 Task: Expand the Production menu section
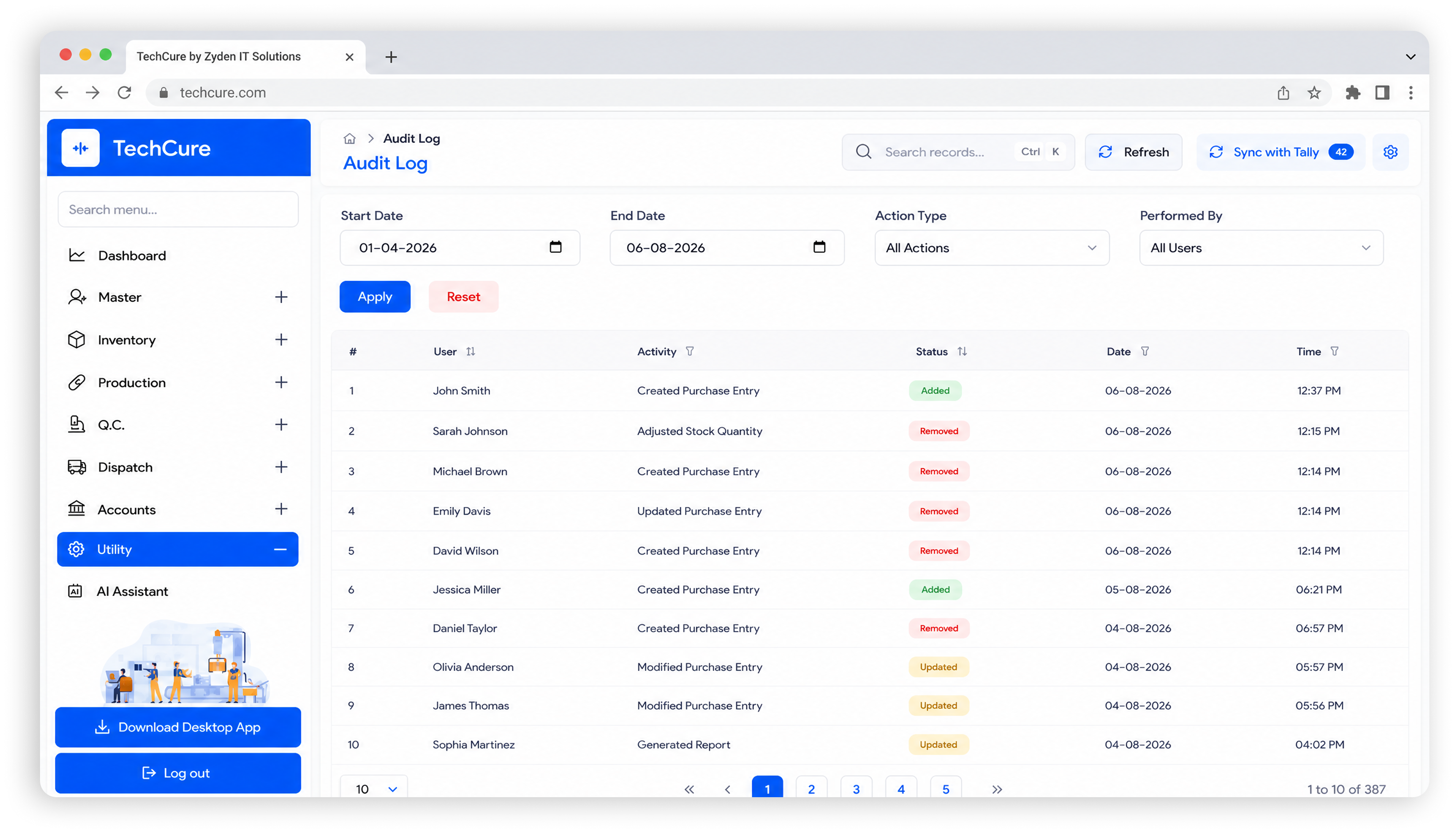280,382
